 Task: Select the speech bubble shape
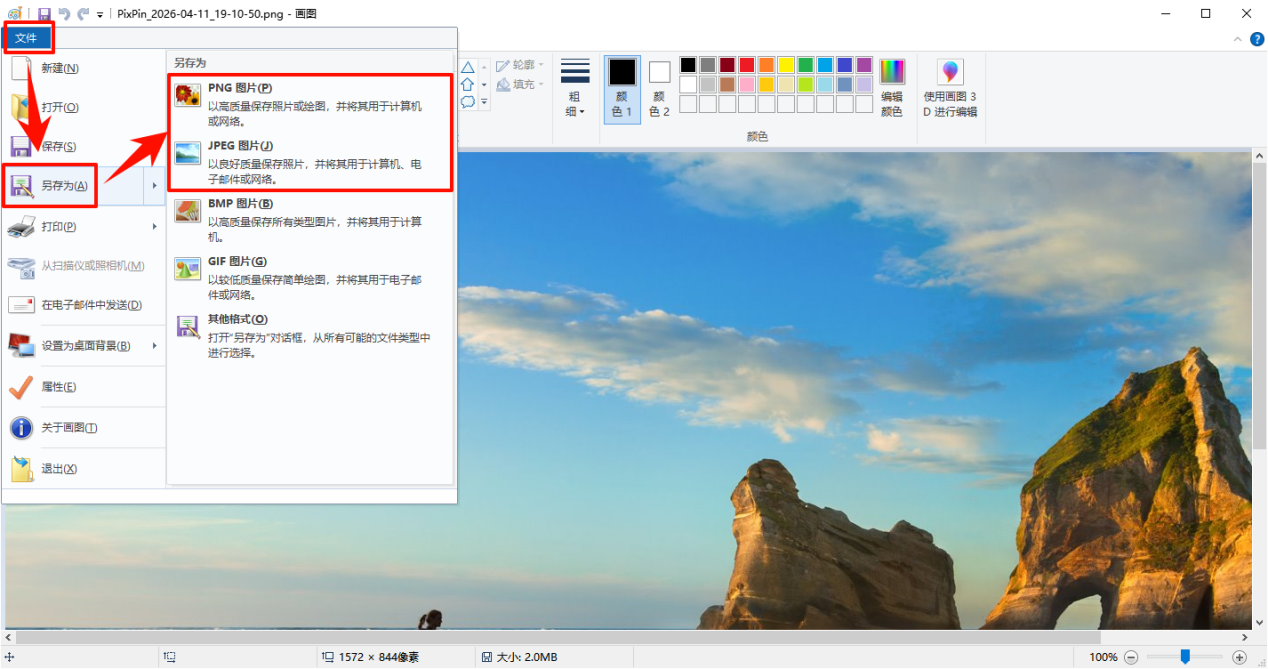click(467, 102)
